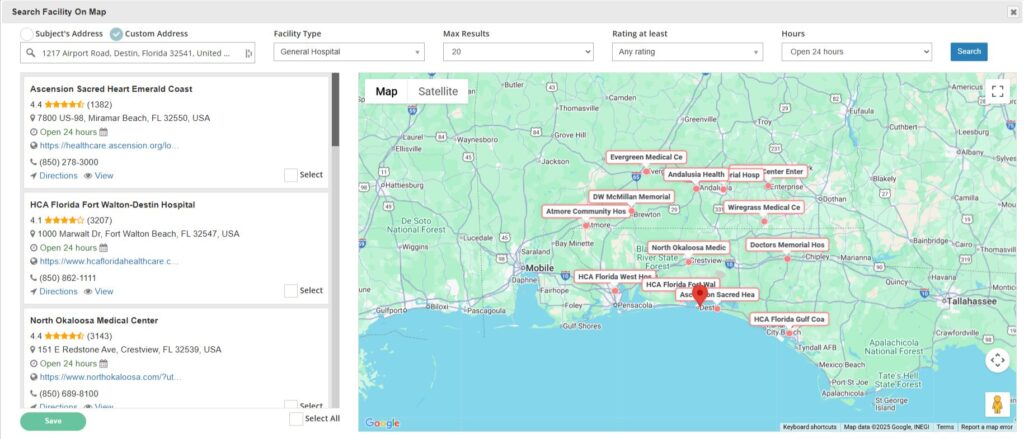Click the map camera controls icon
Screen dimensions: 1024x439
(x=997, y=360)
